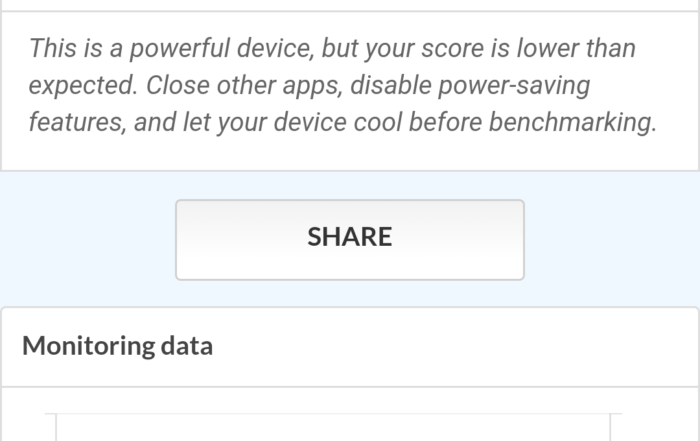This screenshot has height=441, width=700.
Task: Share the benchmark result
Action: coord(350,239)
